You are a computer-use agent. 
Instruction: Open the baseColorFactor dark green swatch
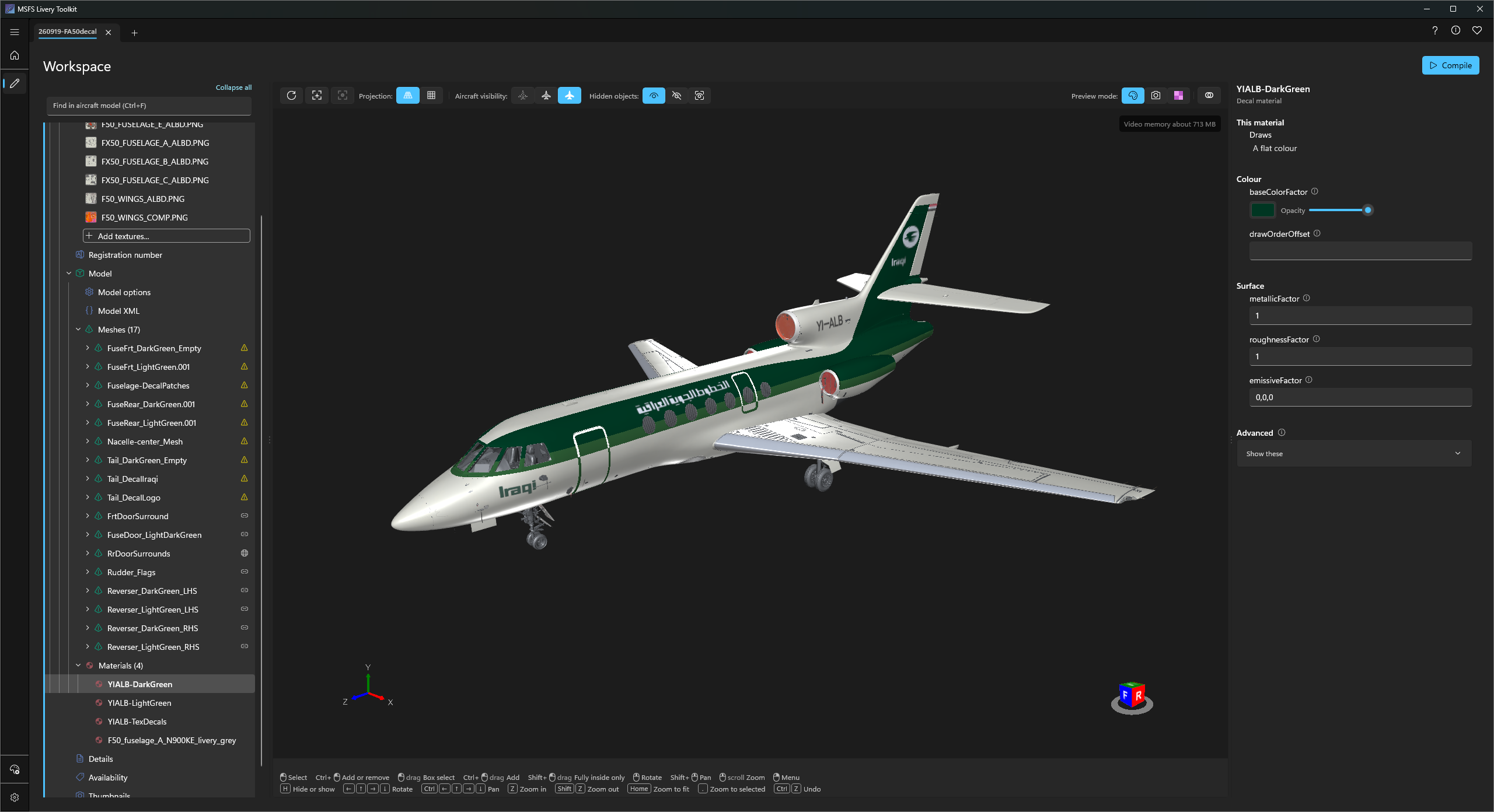1262,210
